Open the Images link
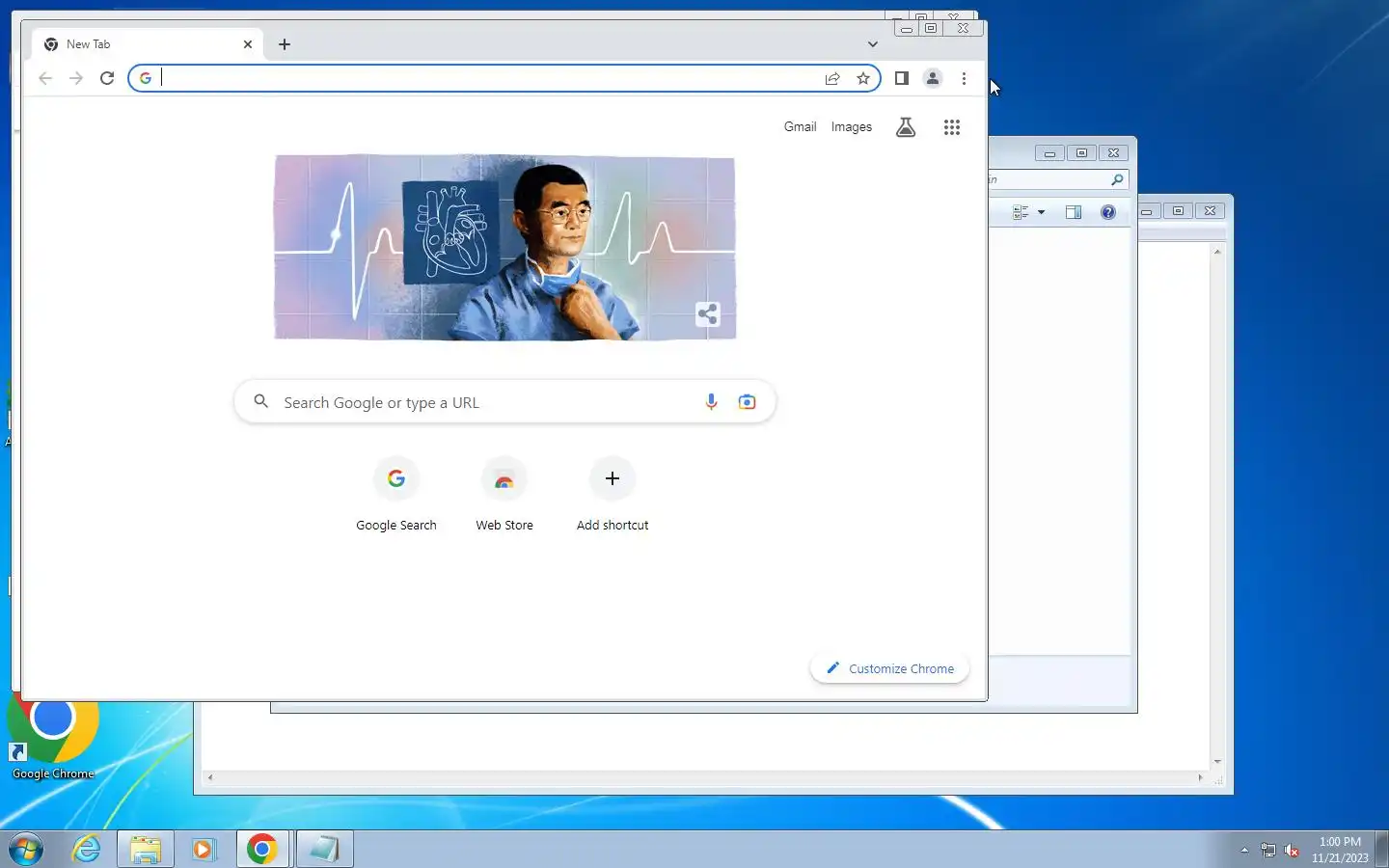Viewport: 1389px width, 868px height. tap(852, 126)
